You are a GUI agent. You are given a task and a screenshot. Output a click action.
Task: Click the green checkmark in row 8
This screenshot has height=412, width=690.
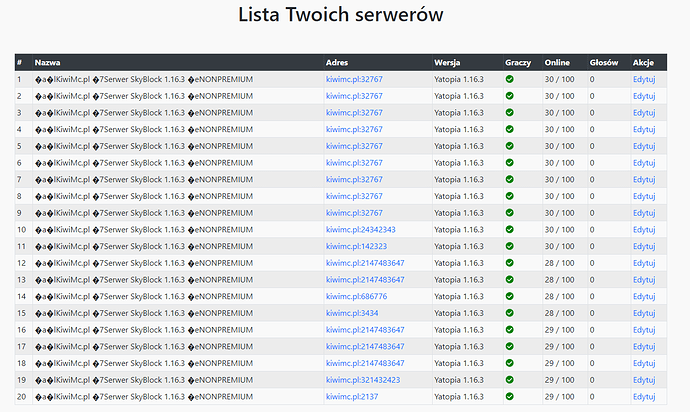tap(510, 196)
